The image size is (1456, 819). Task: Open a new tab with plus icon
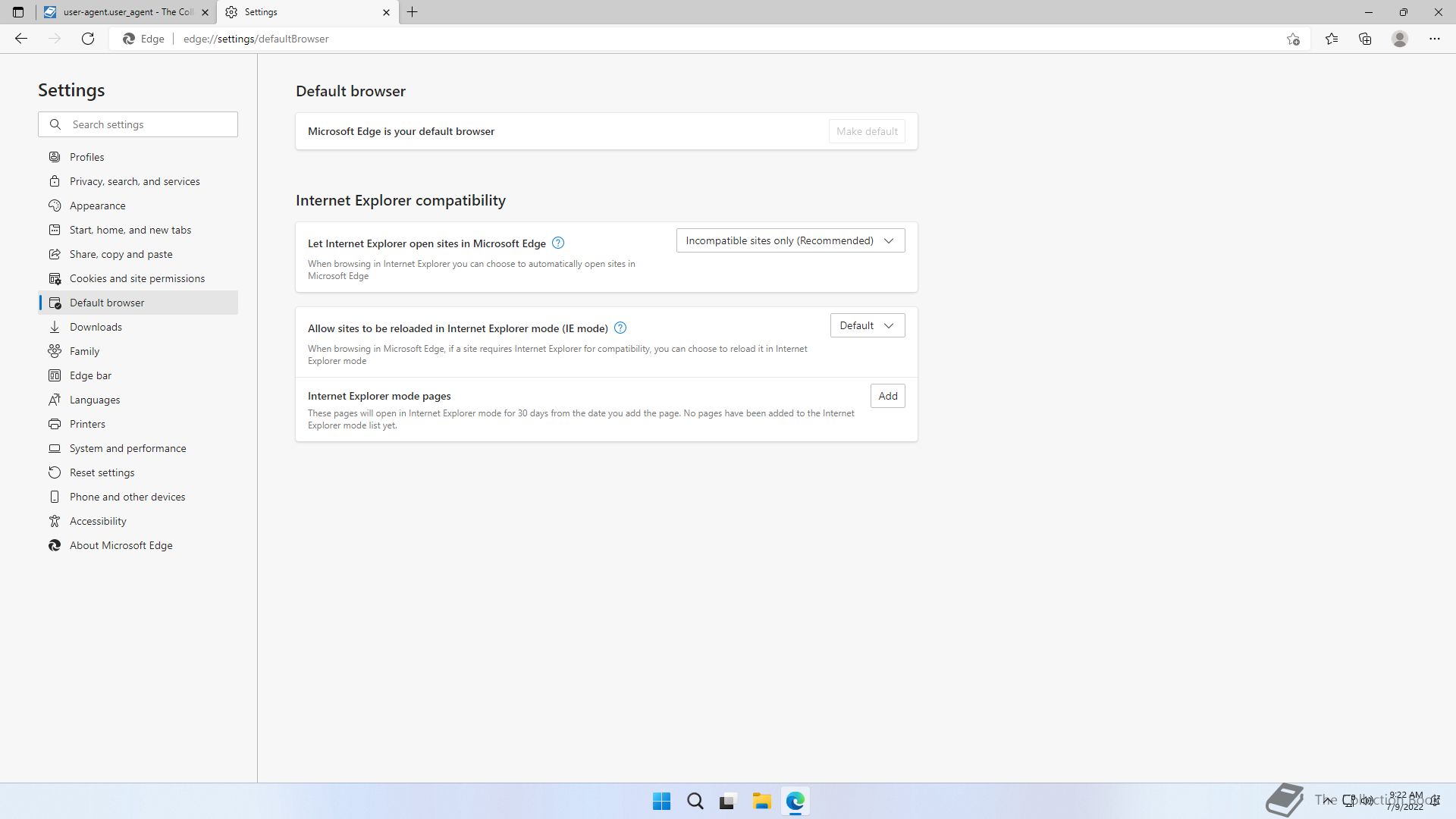point(413,12)
